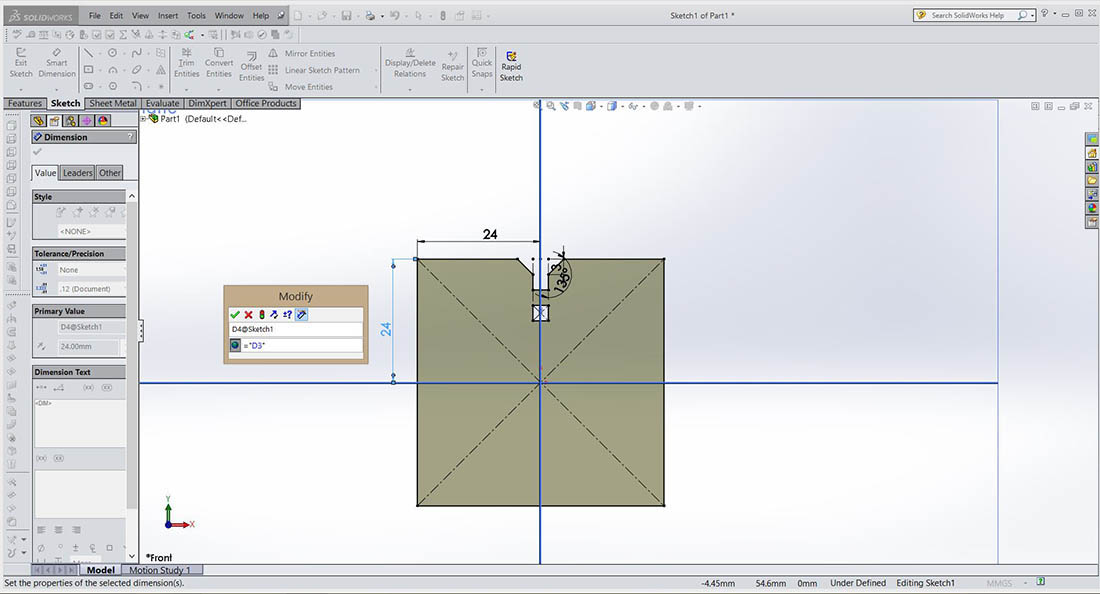Viewport: 1100px width, 594px height.
Task: Open the .12 (Document) precision dropdown
Action: click(x=91, y=289)
